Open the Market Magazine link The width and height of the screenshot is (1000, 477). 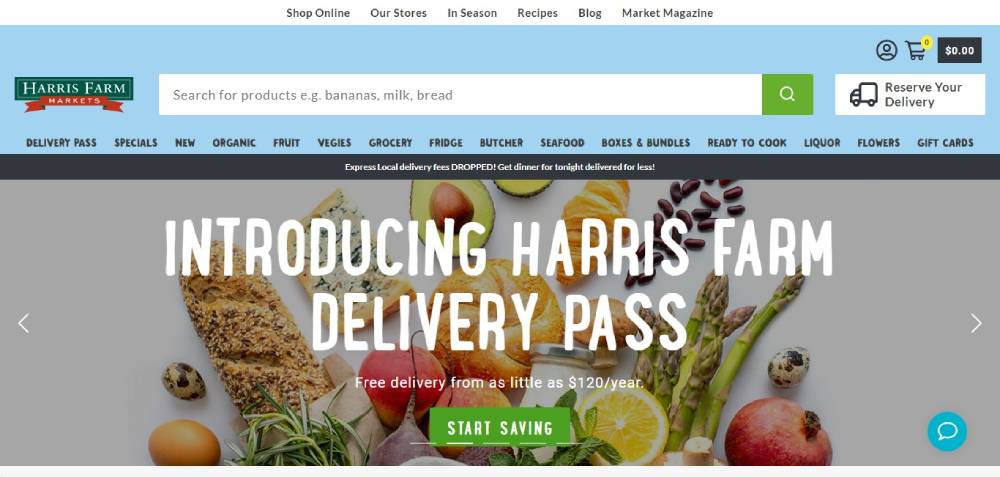(x=667, y=13)
